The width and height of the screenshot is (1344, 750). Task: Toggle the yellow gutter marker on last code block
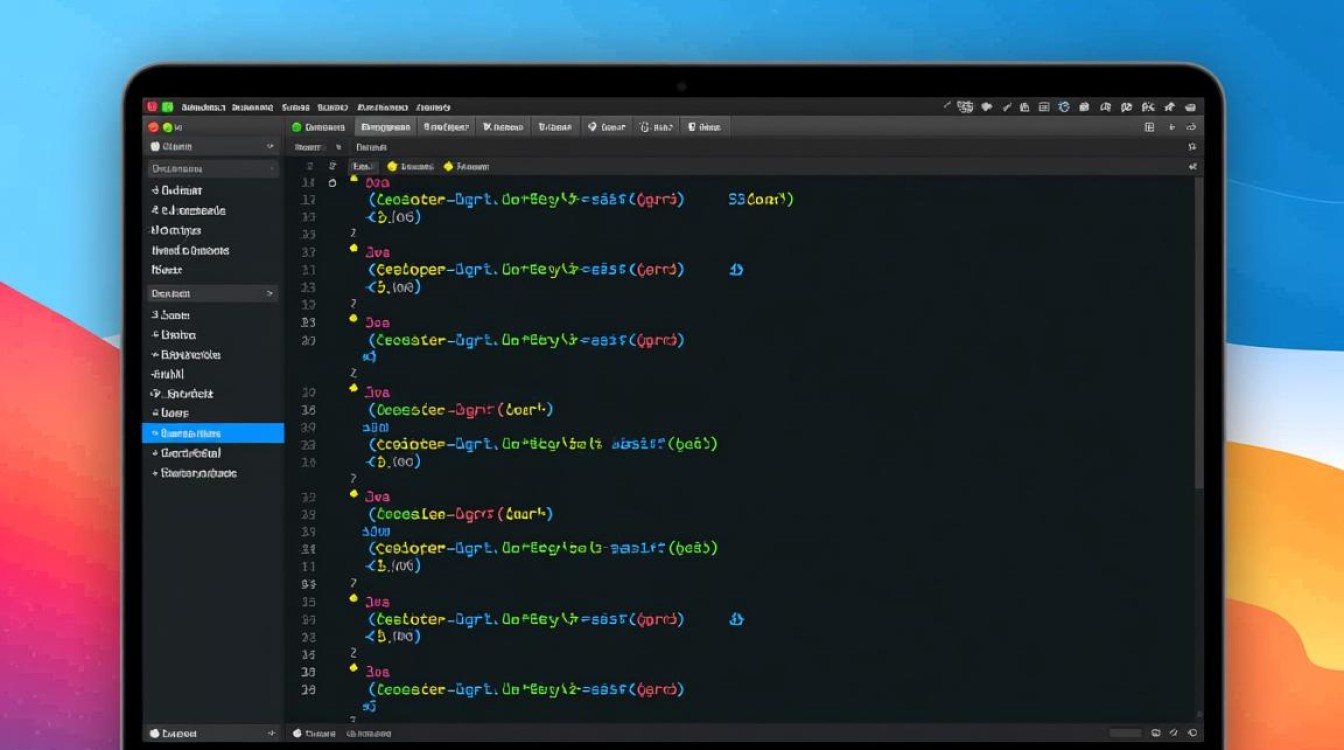353,666
